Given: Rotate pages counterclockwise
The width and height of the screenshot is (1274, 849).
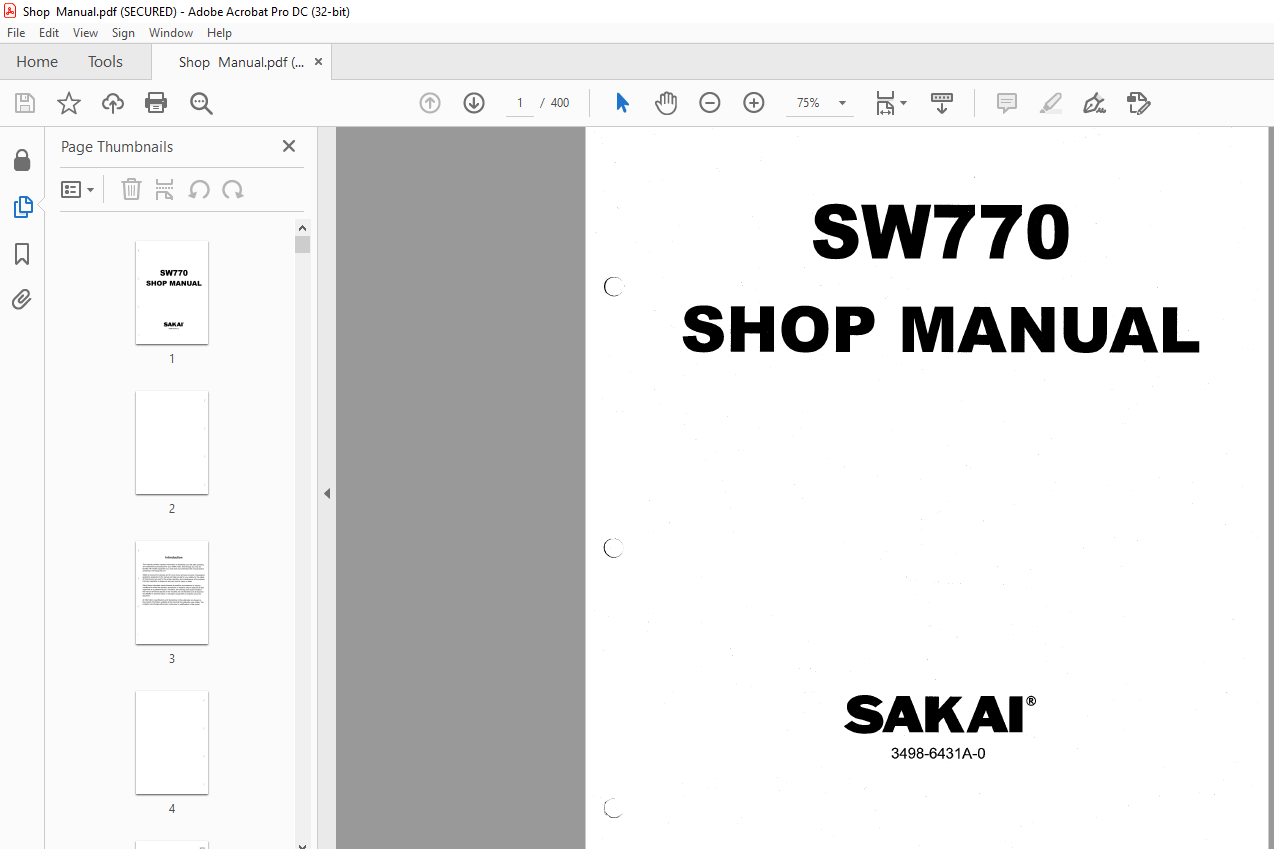Looking at the screenshot, I should (199, 189).
